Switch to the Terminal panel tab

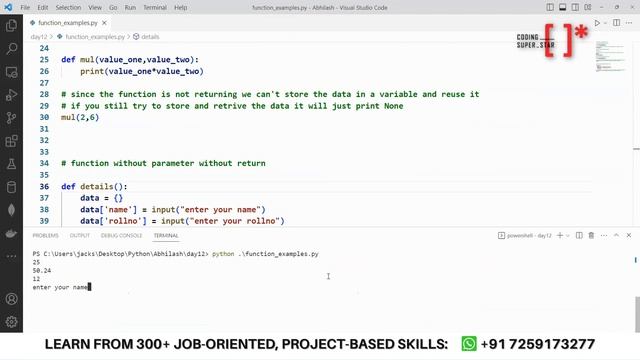(x=166, y=236)
